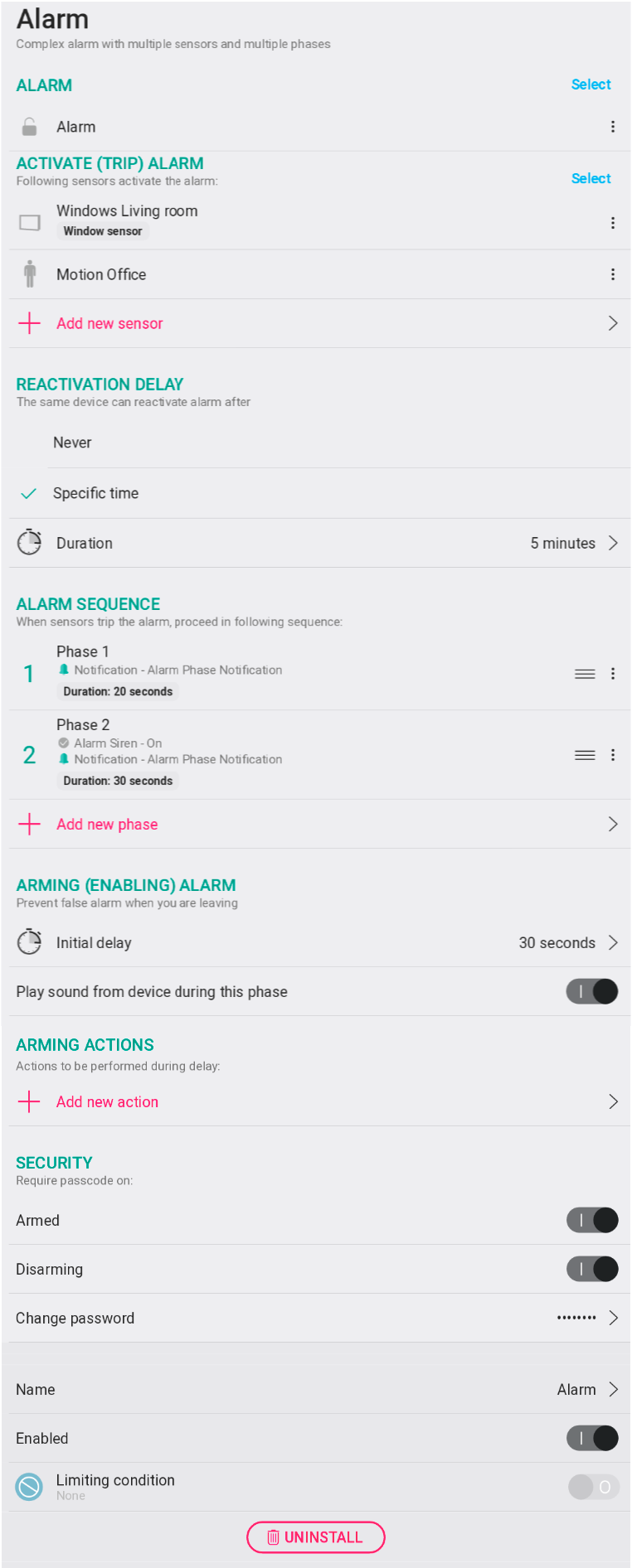This screenshot has height=1568, width=632.
Task: Disable the alarm via Enabled switch
Action: coord(592,1438)
